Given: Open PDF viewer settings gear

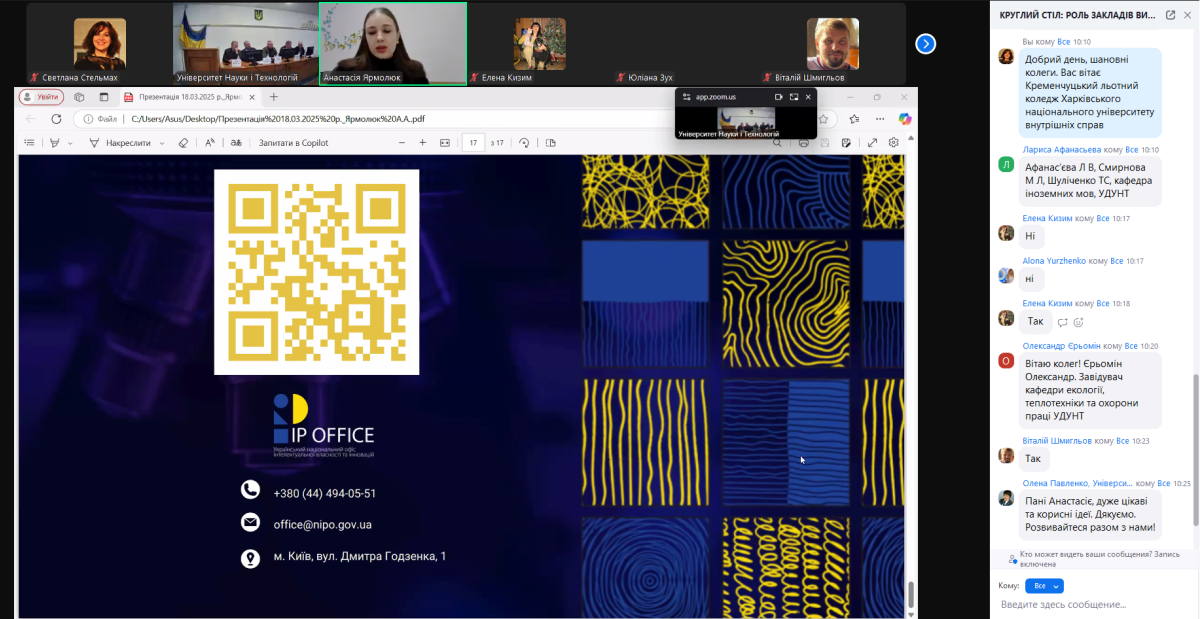Looking at the screenshot, I should point(893,143).
